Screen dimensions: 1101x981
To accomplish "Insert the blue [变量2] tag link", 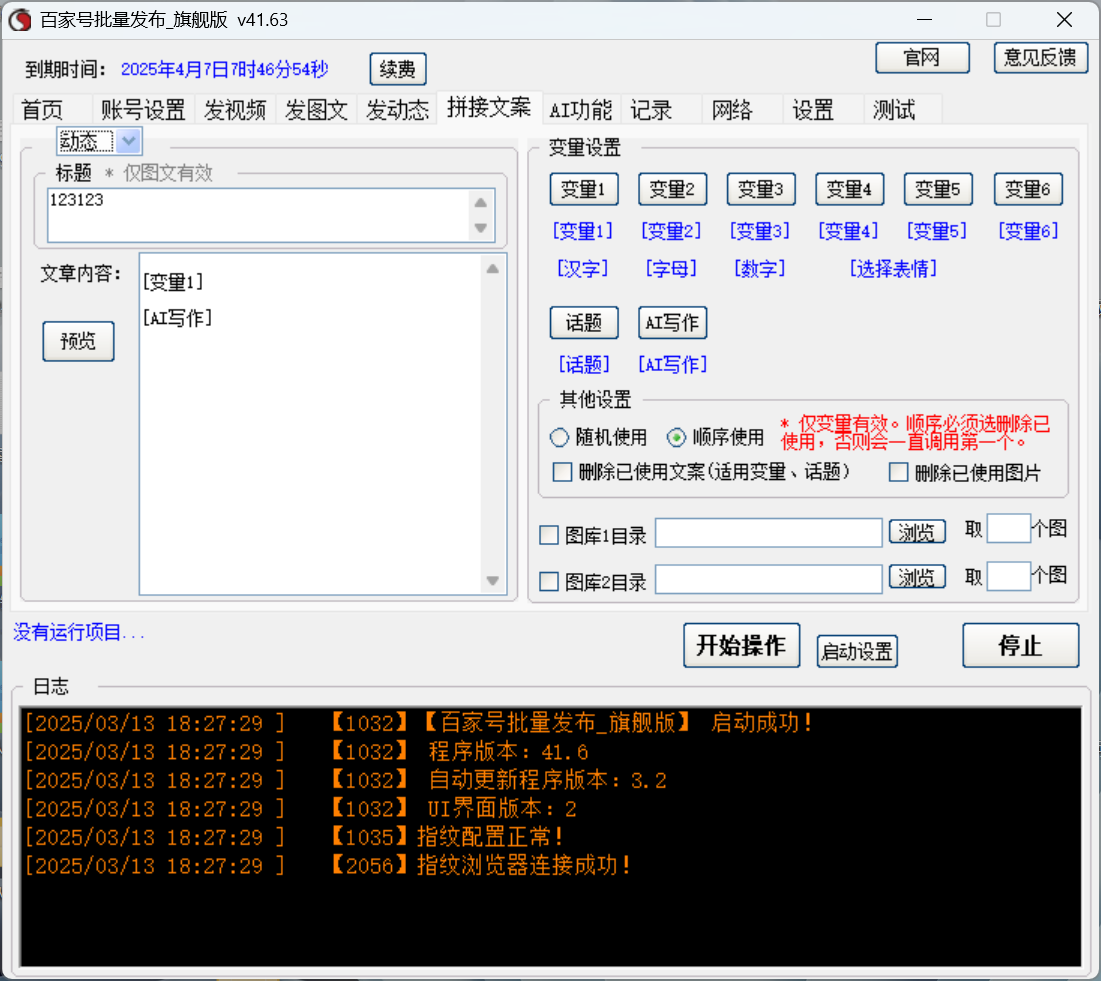I will tap(671, 230).
